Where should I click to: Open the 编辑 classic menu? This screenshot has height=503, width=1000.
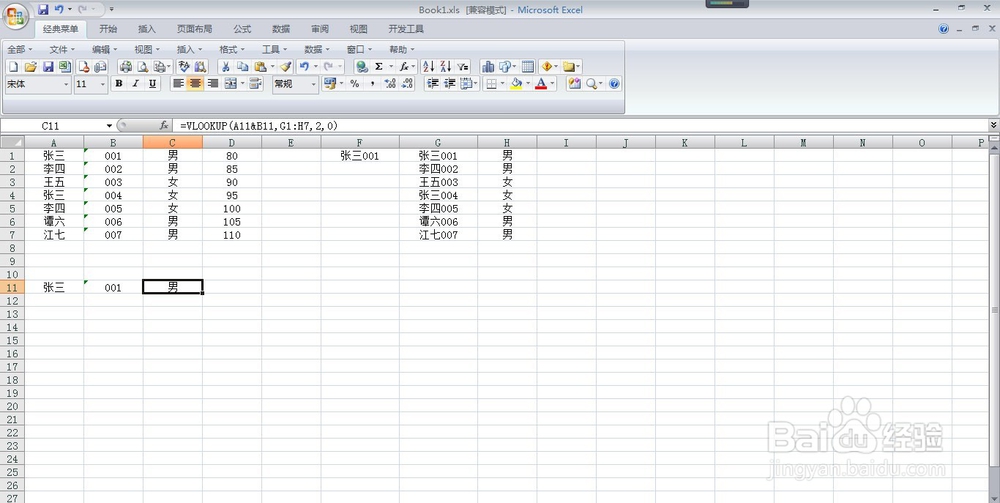point(105,49)
